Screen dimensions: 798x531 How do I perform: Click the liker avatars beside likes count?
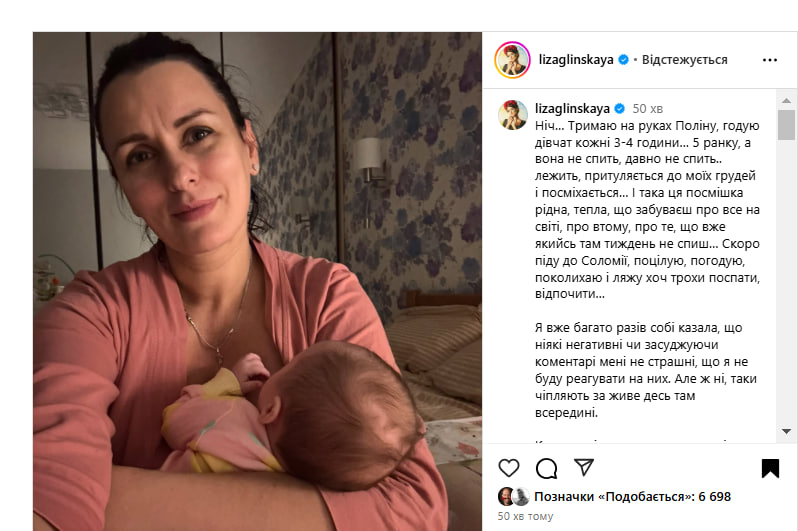pos(514,496)
